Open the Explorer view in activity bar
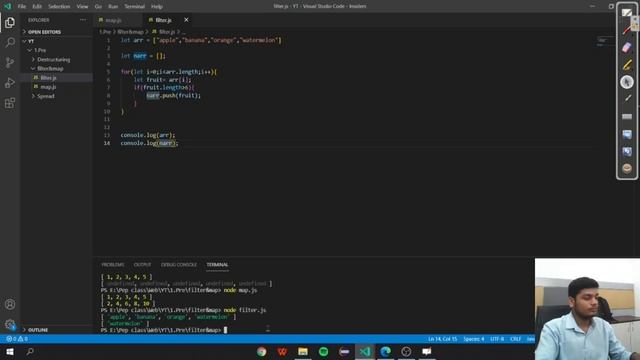The image size is (640, 360). 10,22
